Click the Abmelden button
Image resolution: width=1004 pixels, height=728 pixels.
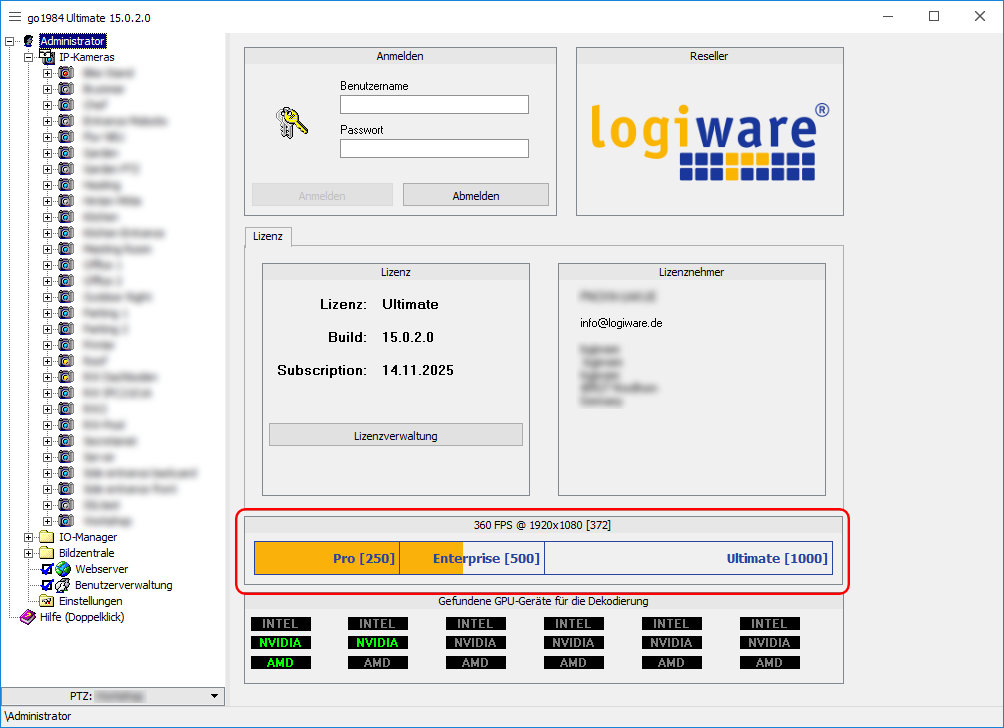point(475,195)
